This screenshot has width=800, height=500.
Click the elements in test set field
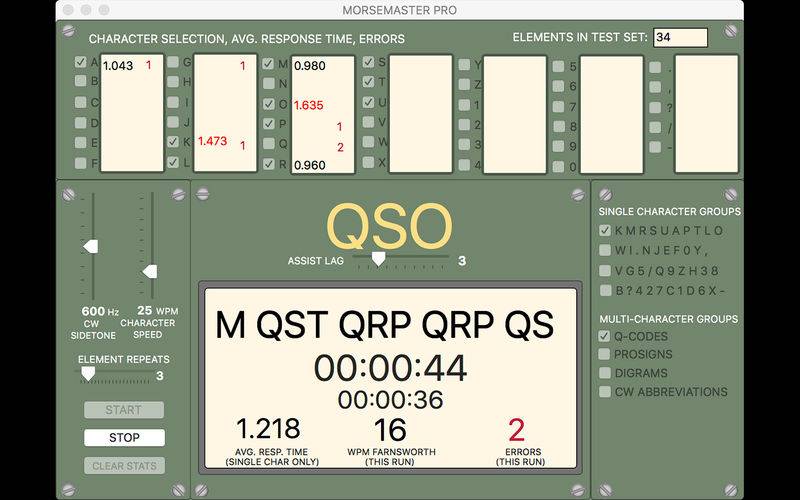(x=681, y=37)
